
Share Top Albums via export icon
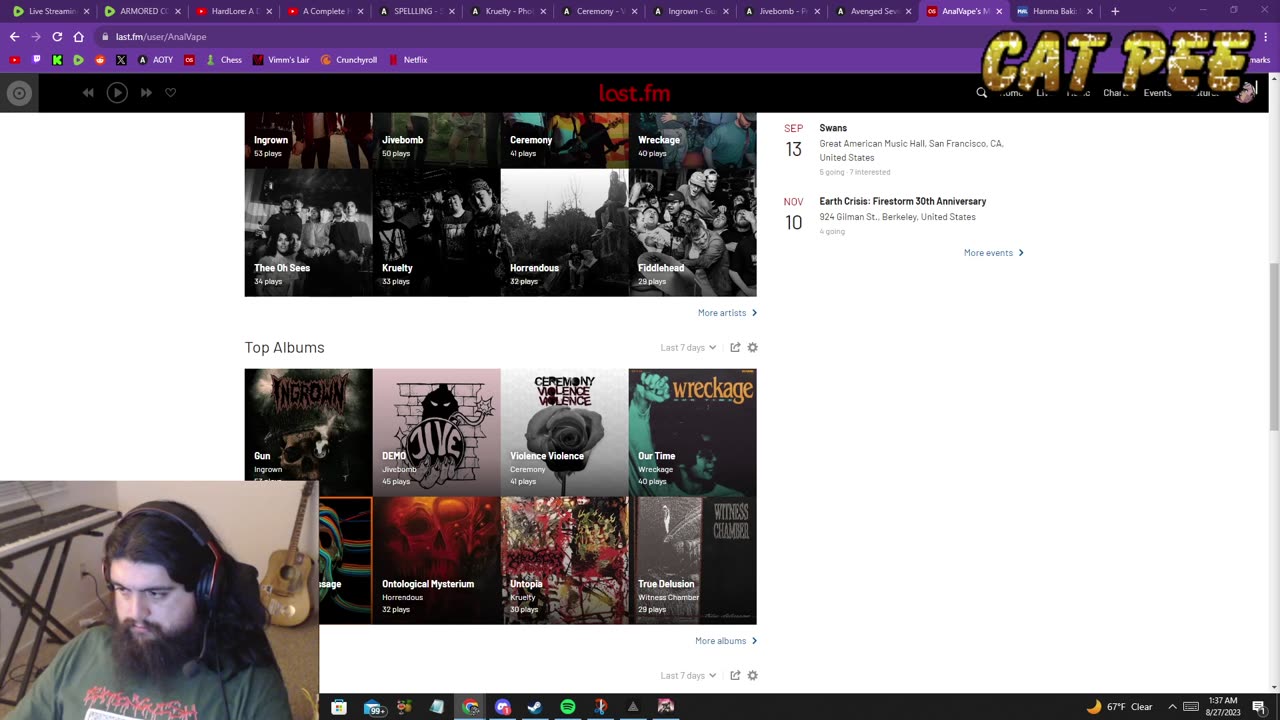click(735, 348)
